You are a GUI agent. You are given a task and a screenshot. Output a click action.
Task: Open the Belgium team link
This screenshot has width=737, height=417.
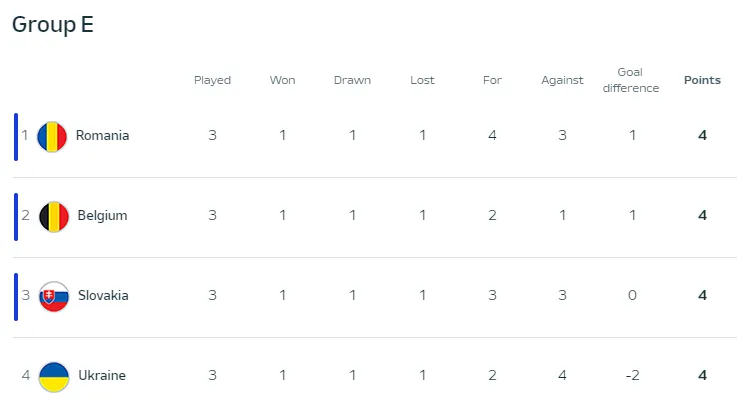(102, 216)
